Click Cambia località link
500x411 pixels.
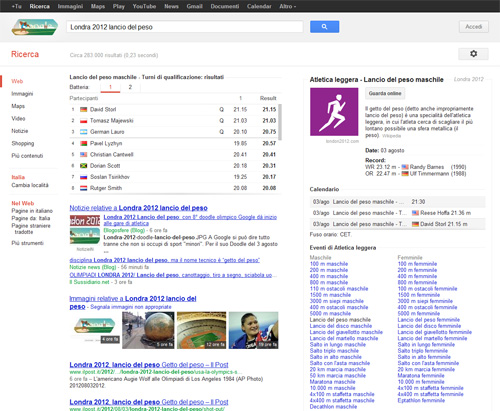pos(30,185)
